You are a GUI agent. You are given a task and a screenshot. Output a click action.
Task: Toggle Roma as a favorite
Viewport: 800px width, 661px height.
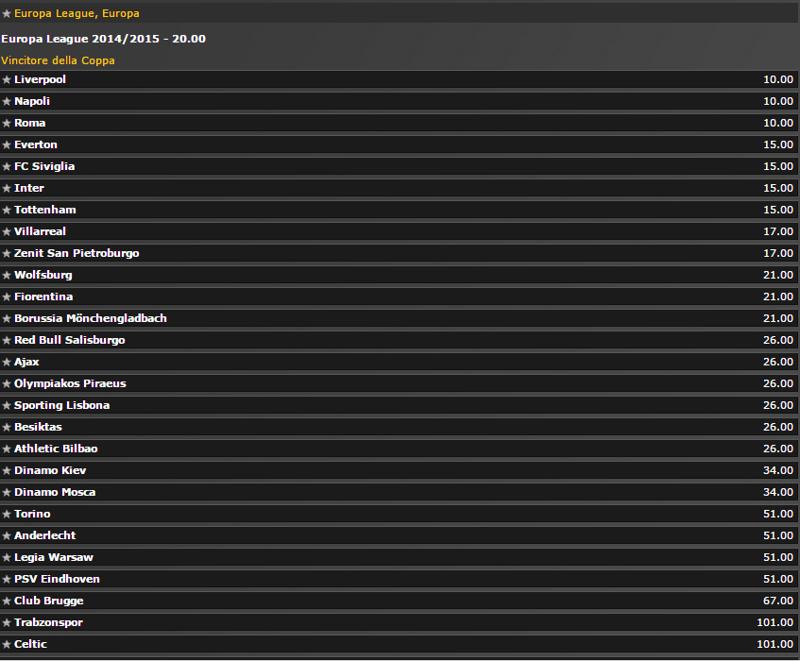click(x=9, y=122)
